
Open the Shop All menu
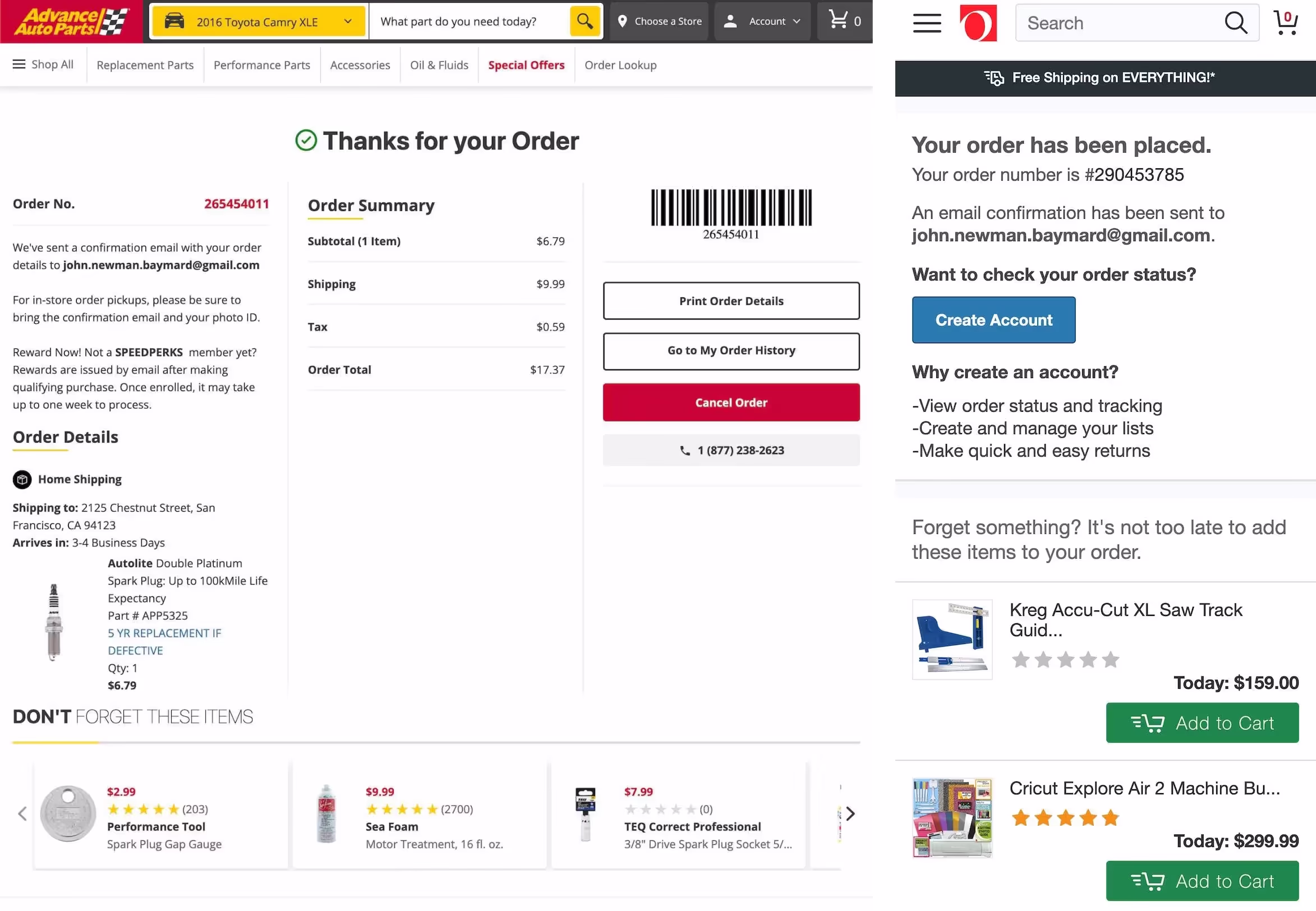coord(43,65)
